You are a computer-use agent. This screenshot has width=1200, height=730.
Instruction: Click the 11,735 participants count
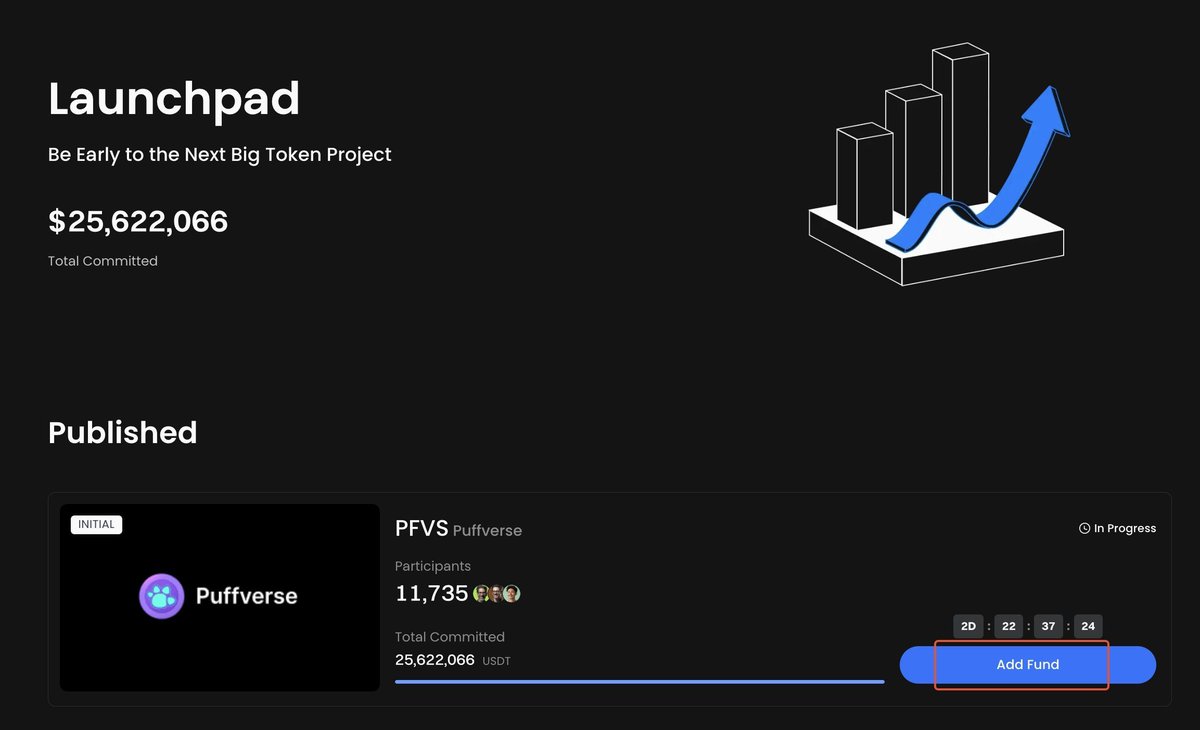432,594
